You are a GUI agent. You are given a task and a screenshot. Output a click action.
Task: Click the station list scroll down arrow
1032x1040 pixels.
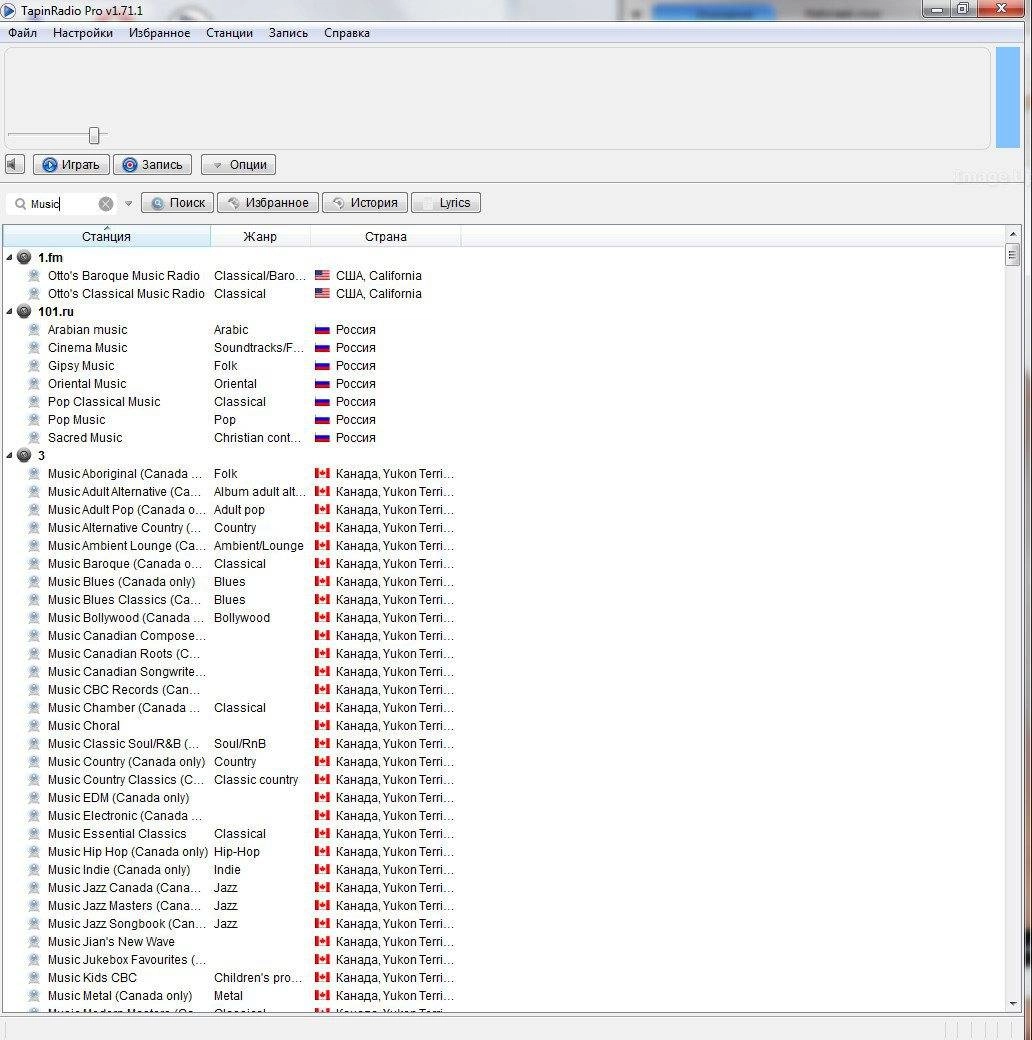coord(1013,1004)
